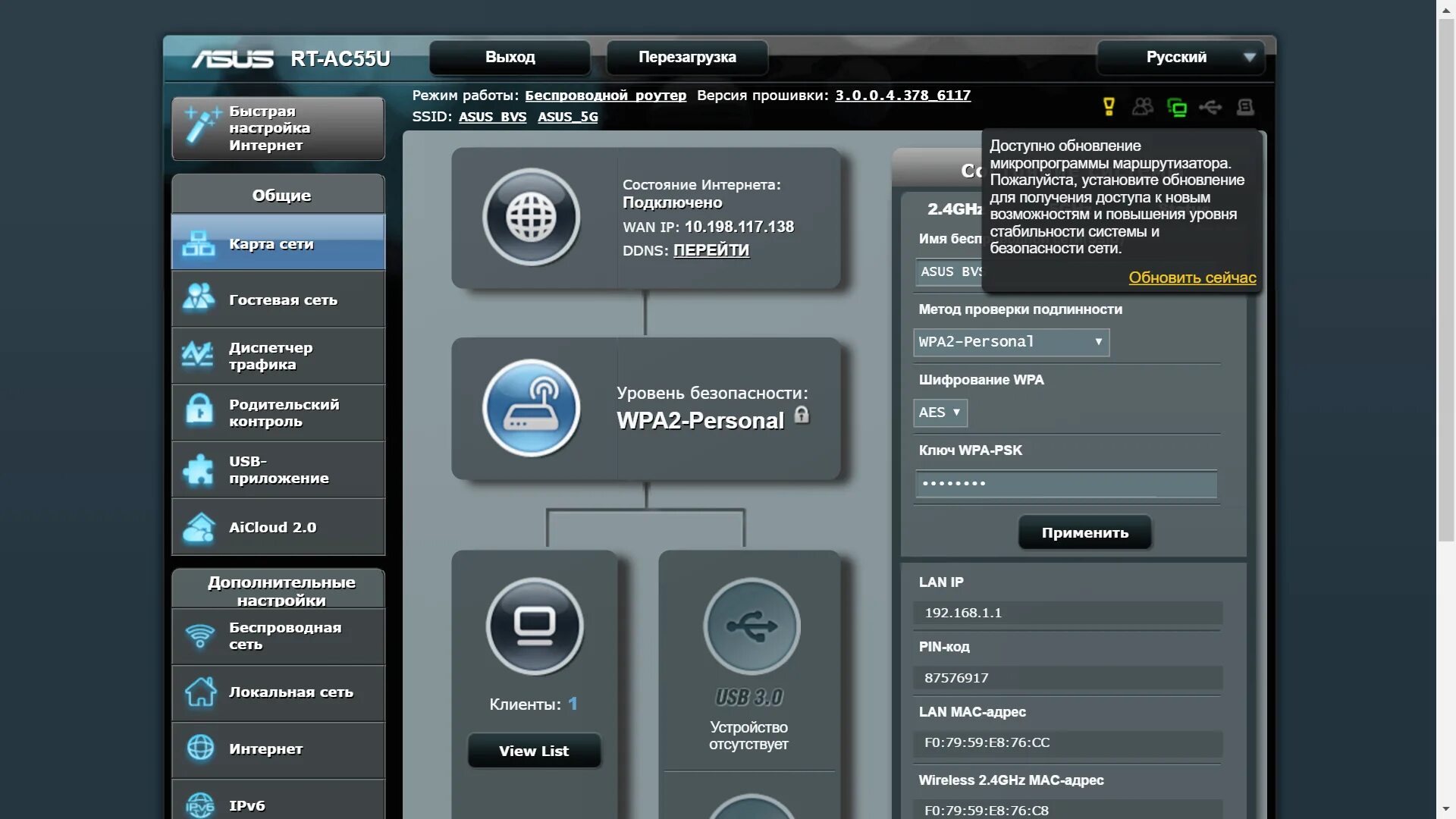Click the firmware update notification bulb icon

tap(1109, 107)
